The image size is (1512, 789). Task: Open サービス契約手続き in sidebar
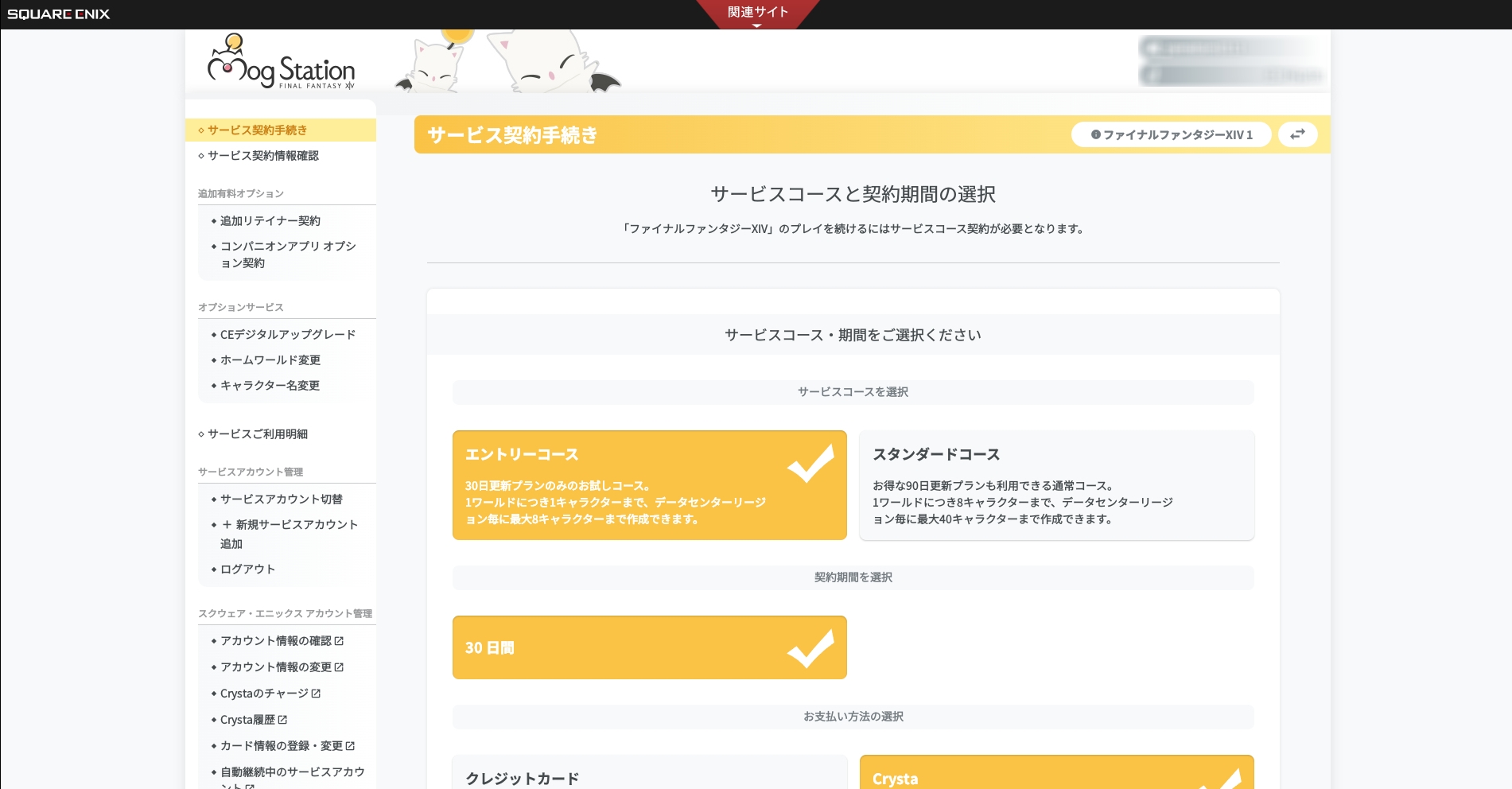pyautogui.click(x=281, y=130)
